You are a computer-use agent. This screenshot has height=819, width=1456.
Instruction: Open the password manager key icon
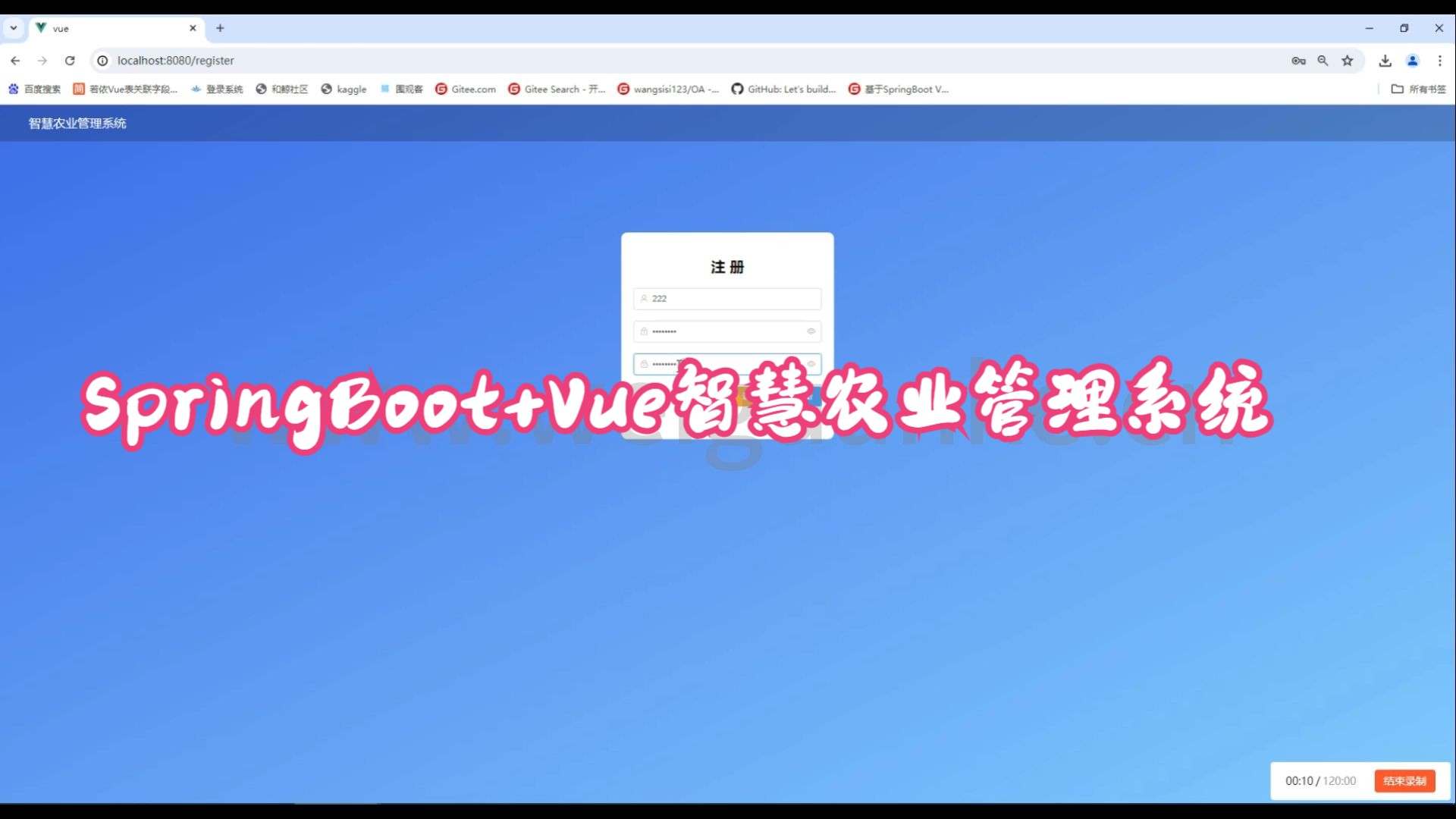[1298, 61]
